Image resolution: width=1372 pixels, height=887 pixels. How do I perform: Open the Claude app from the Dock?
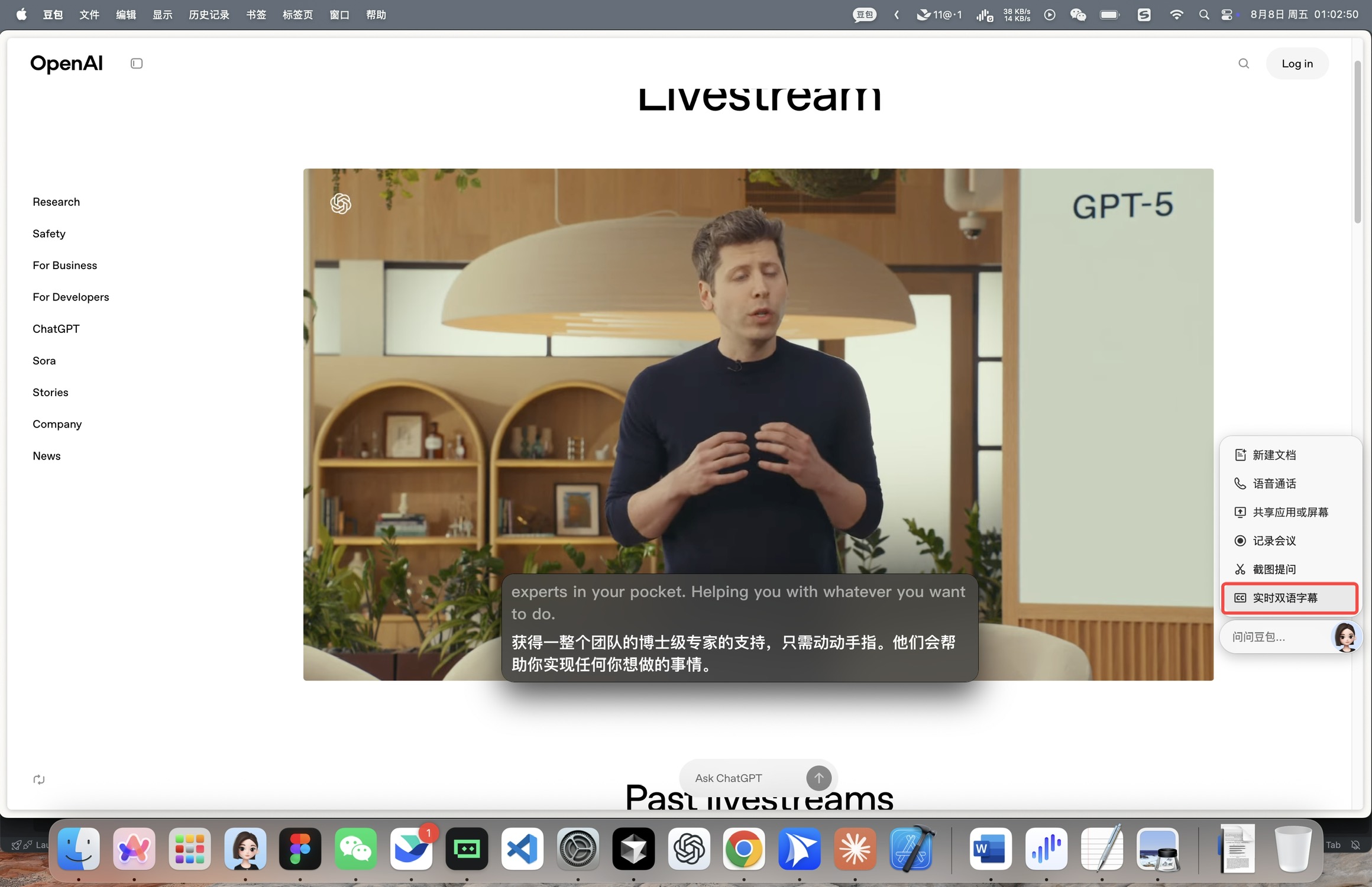(855, 849)
